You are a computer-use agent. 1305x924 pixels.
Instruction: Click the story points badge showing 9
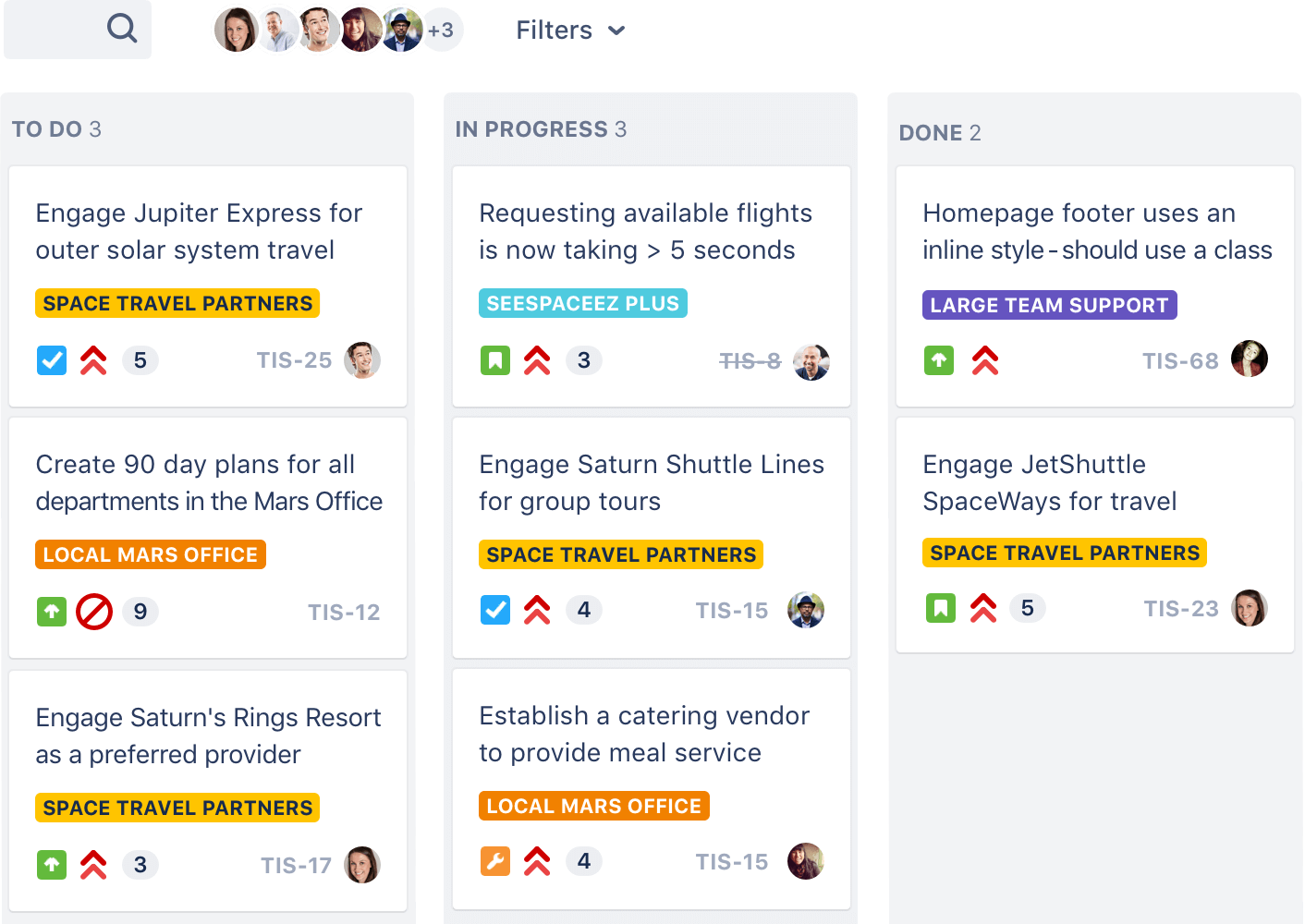140,611
